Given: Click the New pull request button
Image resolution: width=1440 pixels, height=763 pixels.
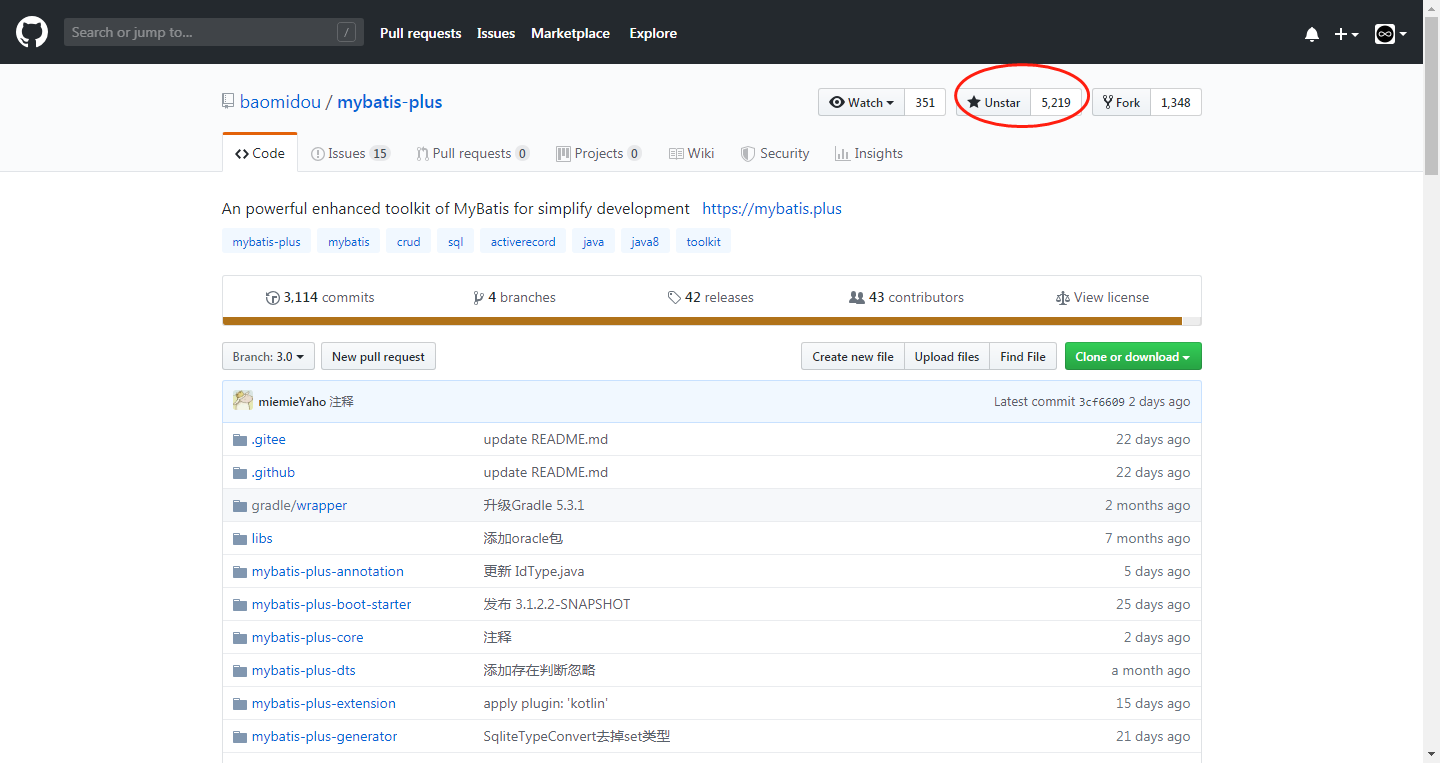Looking at the screenshot, I should (x=378, y=357).
